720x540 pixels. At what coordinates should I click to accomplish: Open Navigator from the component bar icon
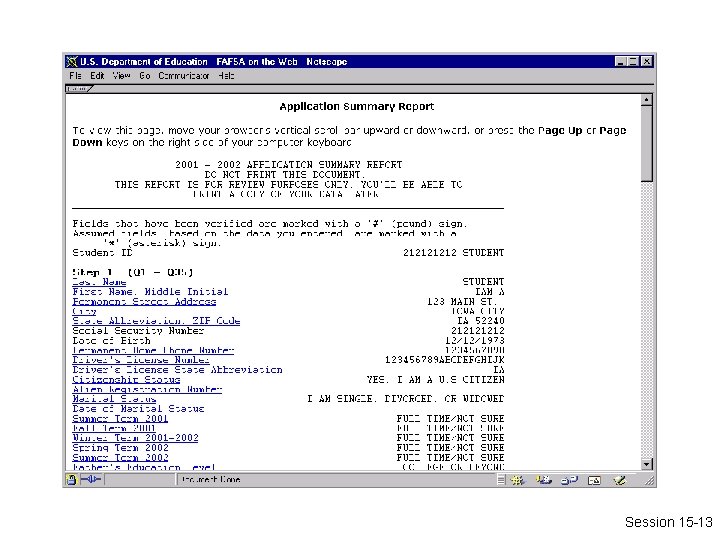(518, 480)
